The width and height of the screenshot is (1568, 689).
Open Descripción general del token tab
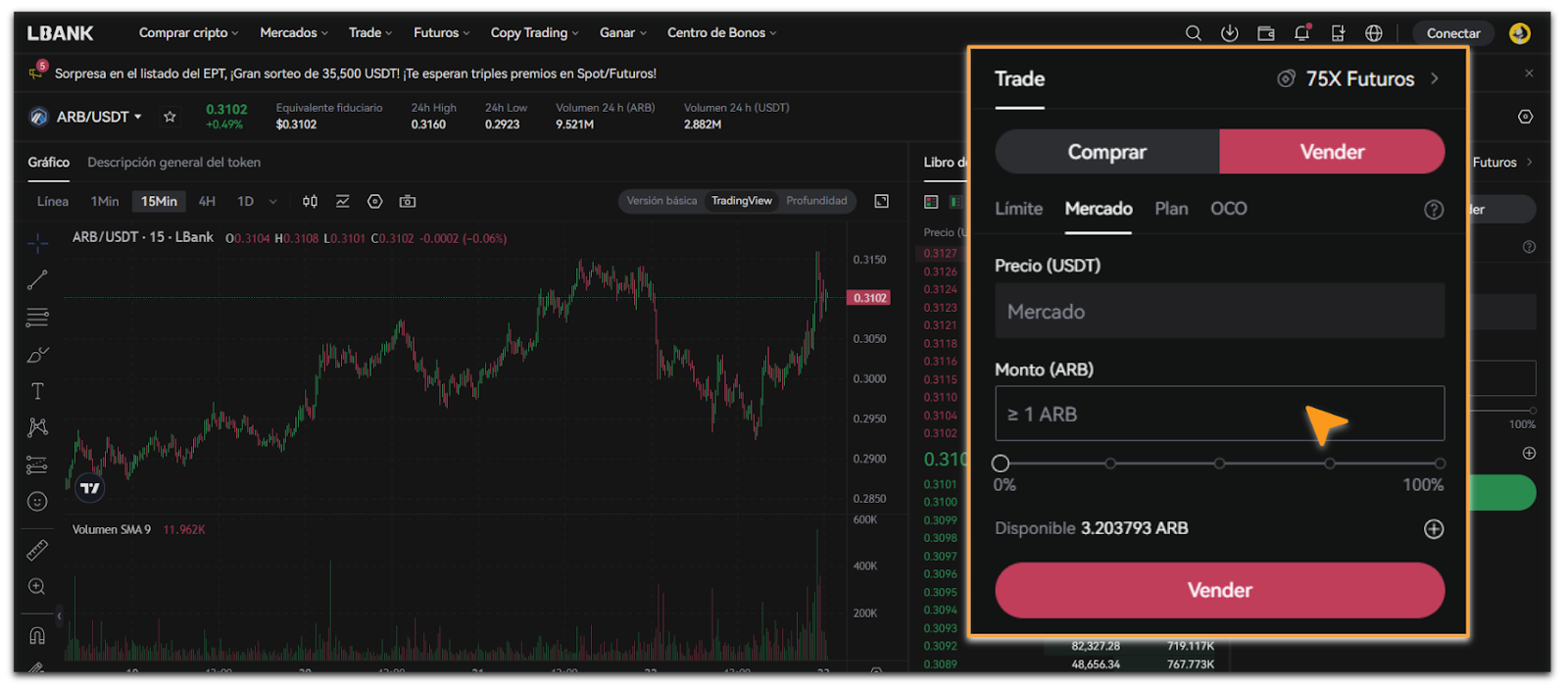pyautogui.click(x=173, y=163)
